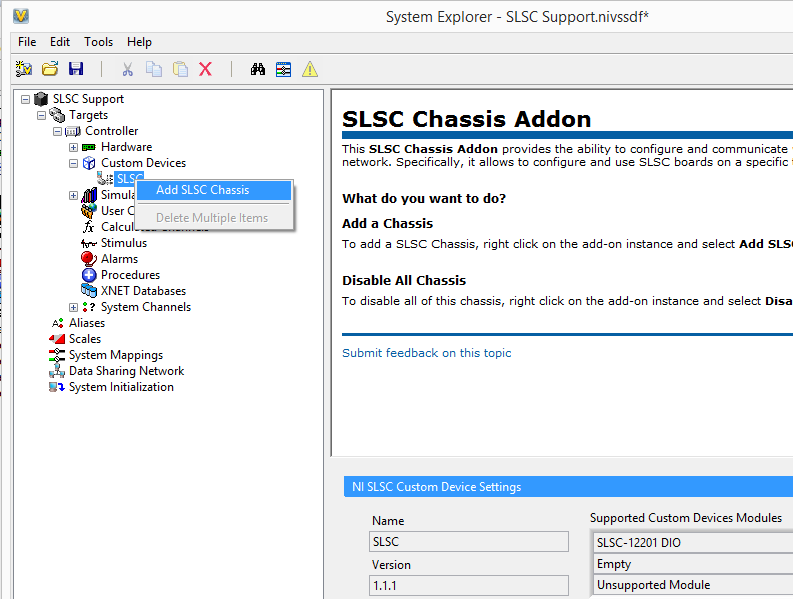Click the yellow warning triangle icon
Viewport: 793px width, 599px height.
(x=310, y=69)
